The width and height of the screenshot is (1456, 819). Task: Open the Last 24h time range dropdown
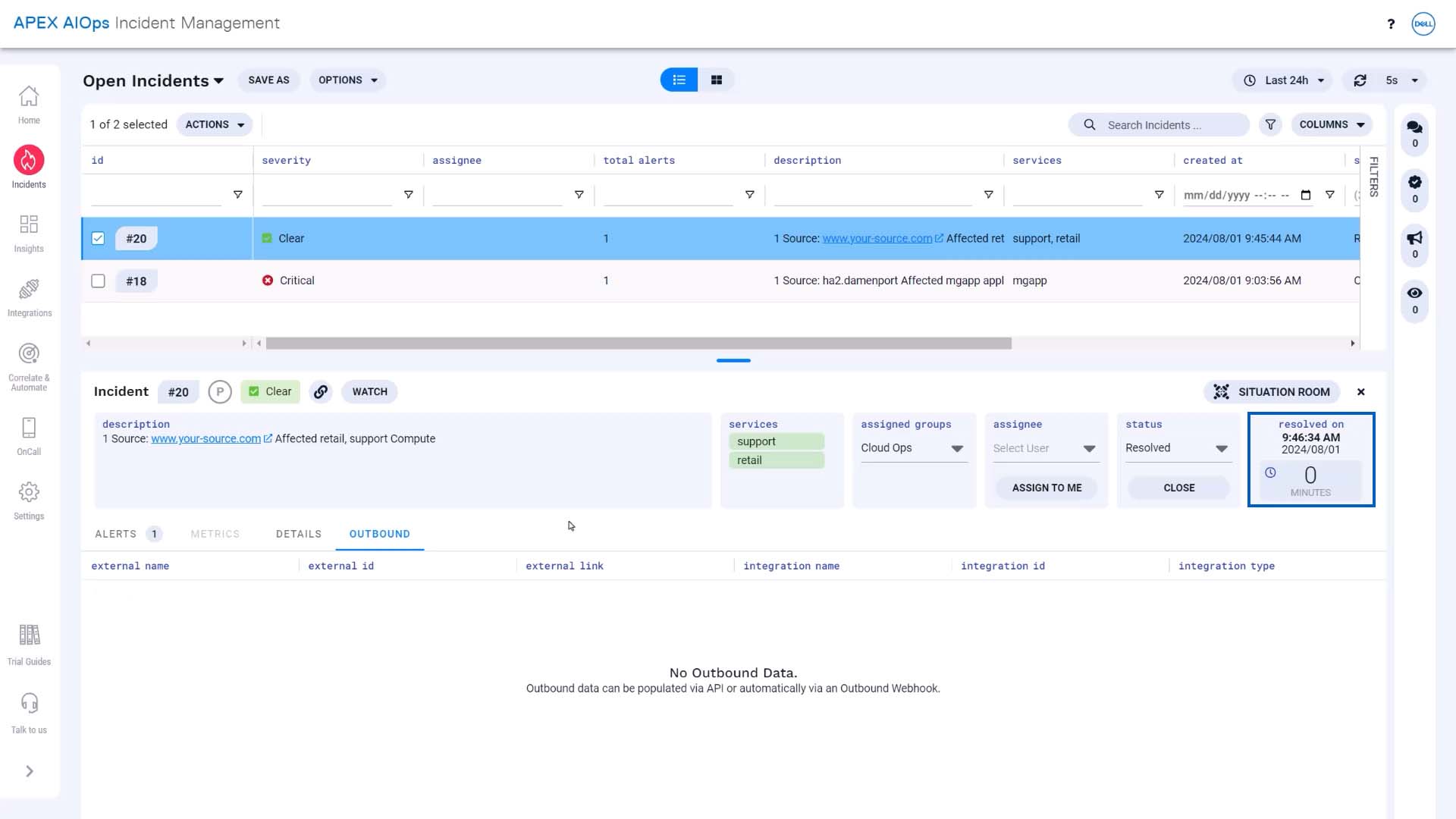click(x=1283, y=80)
